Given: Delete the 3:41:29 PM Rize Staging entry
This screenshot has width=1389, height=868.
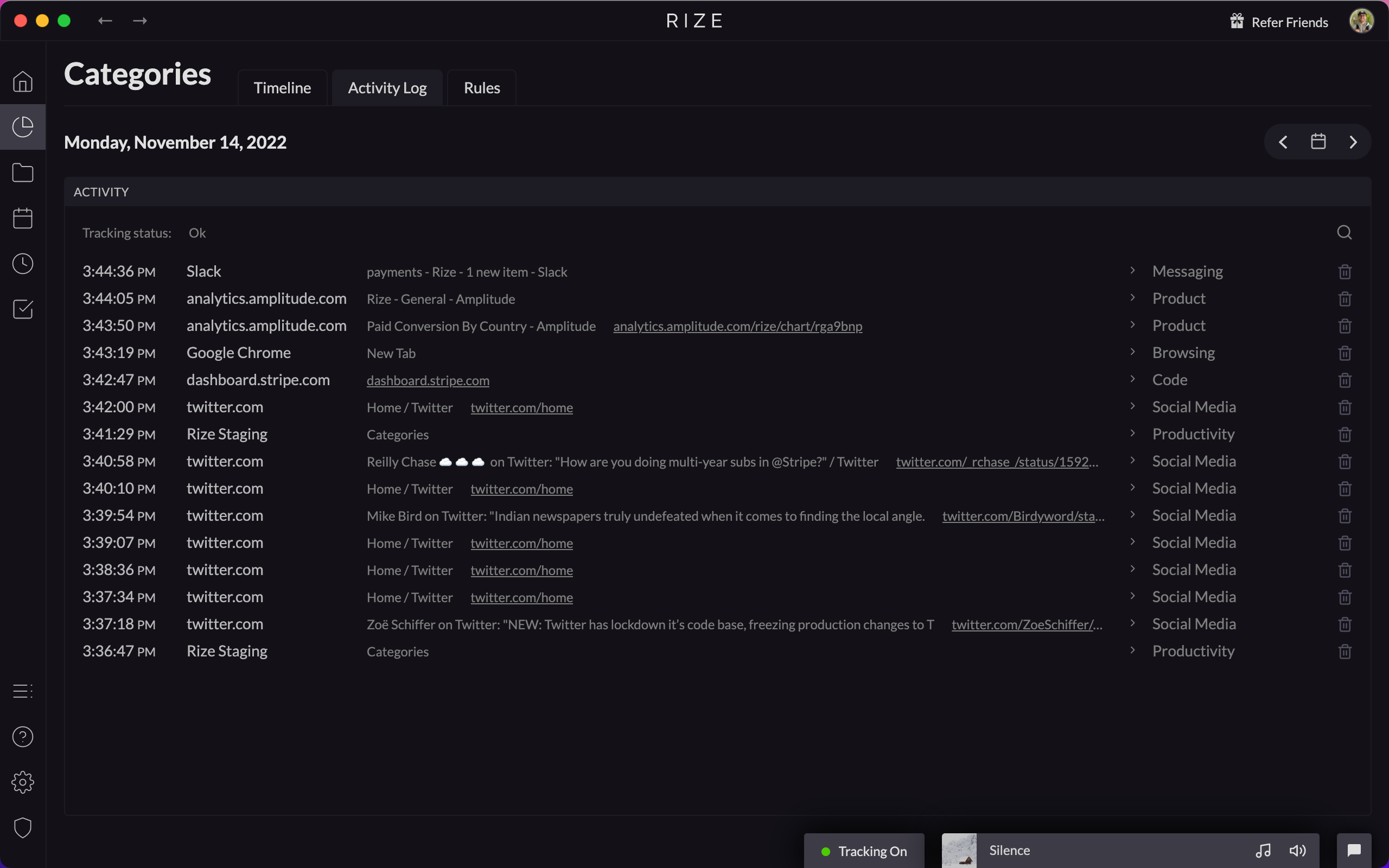Looking at the screenshot, I should pos(1345,435).
